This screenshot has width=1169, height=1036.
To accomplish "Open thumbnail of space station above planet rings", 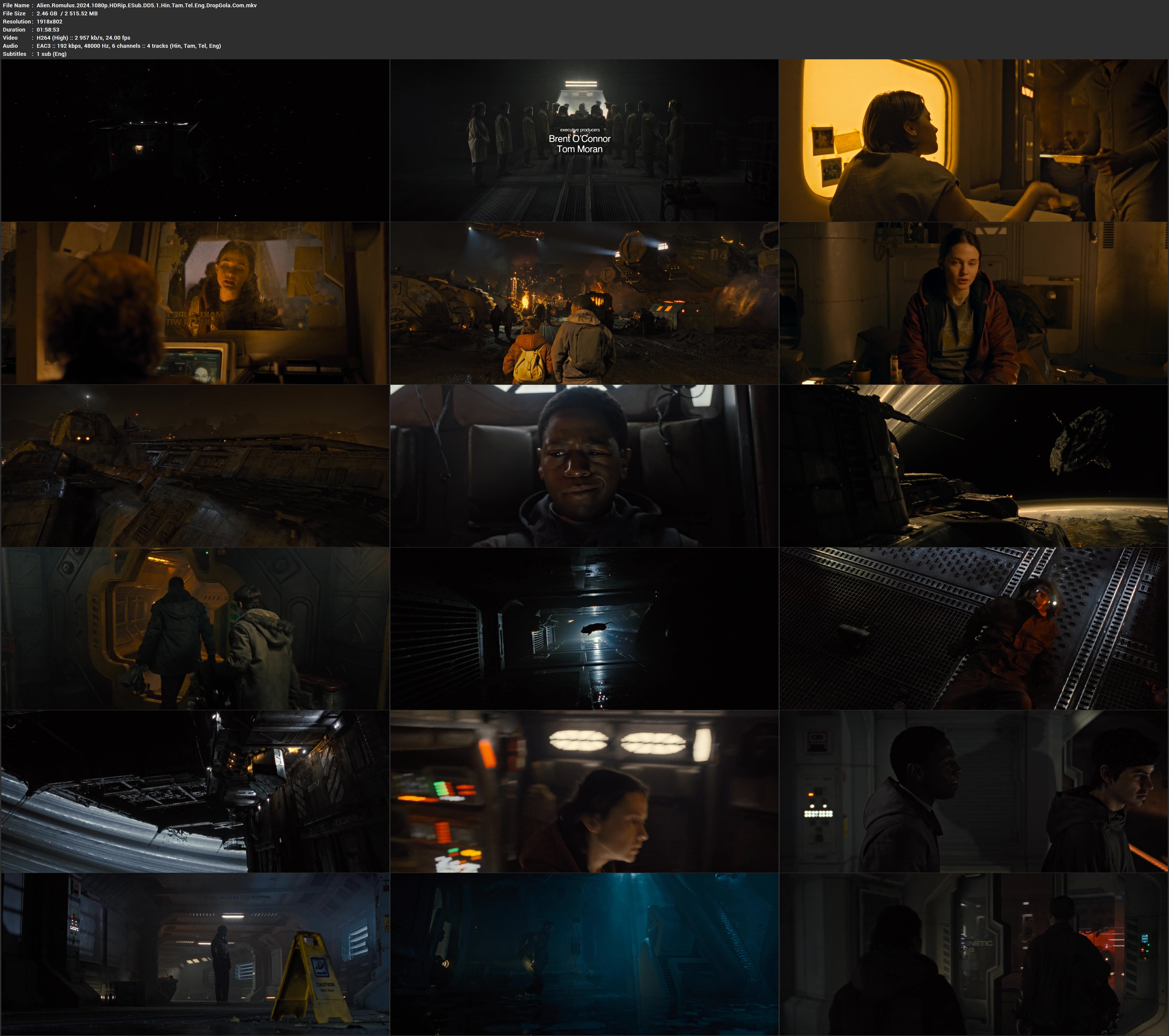I will point(973,466).
